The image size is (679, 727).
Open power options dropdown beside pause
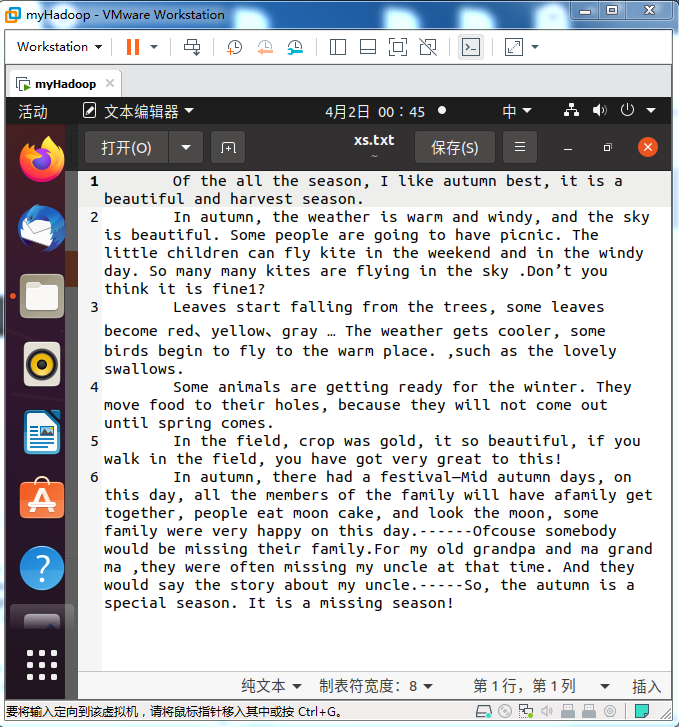154,47
